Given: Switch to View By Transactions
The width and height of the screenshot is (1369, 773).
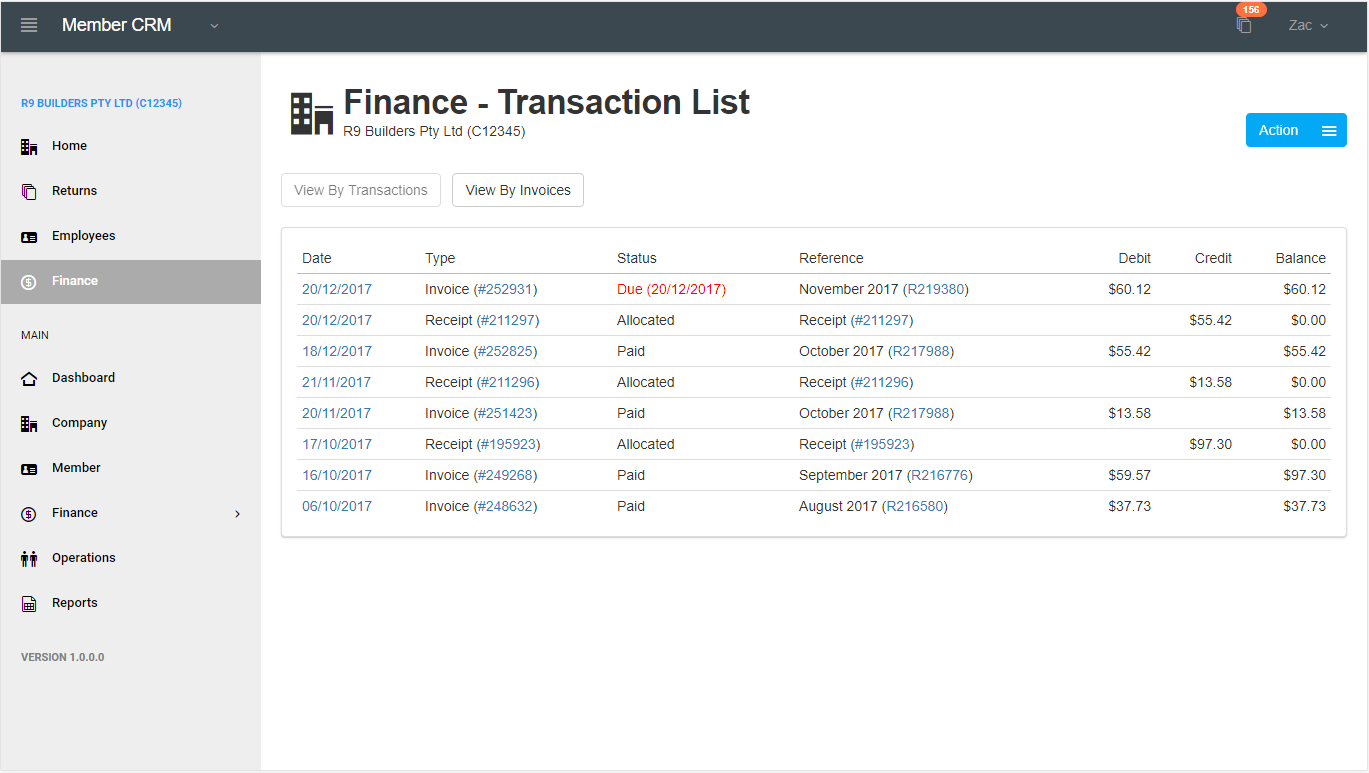Looking at the screenshot, I should coord(361,190).
